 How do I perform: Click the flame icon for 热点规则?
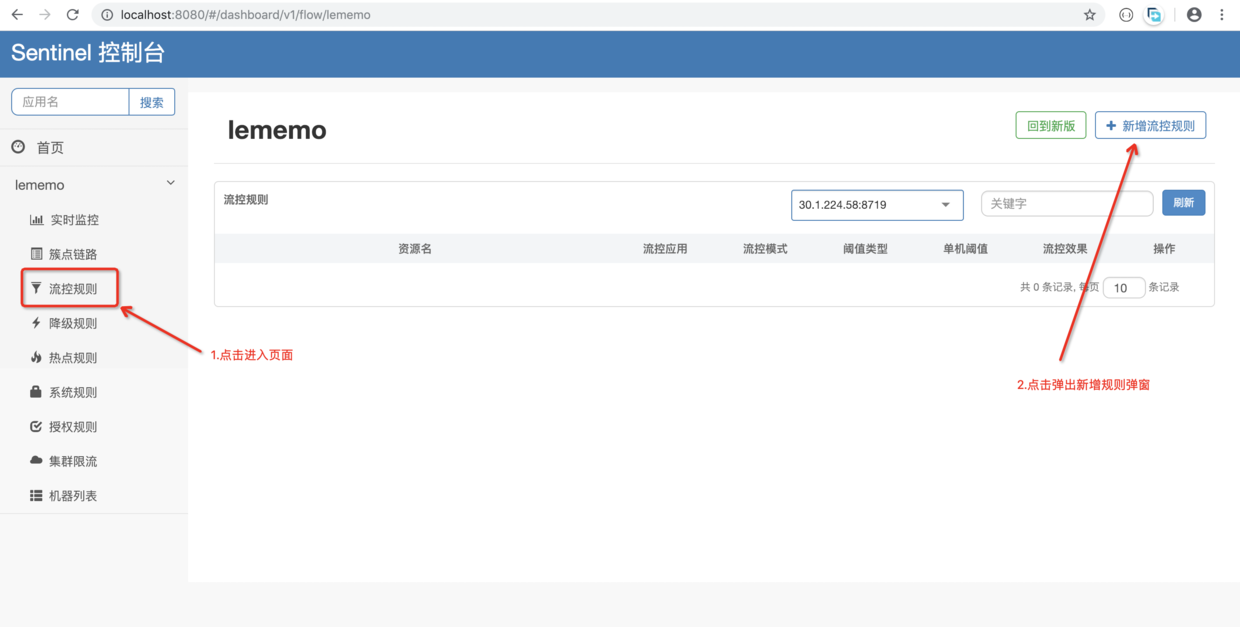pos(36,357)
